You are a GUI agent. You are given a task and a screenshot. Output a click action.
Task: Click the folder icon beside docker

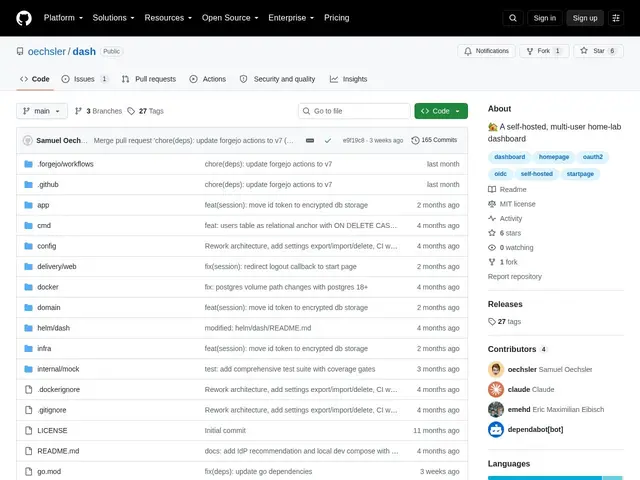[x=28, y=287]
